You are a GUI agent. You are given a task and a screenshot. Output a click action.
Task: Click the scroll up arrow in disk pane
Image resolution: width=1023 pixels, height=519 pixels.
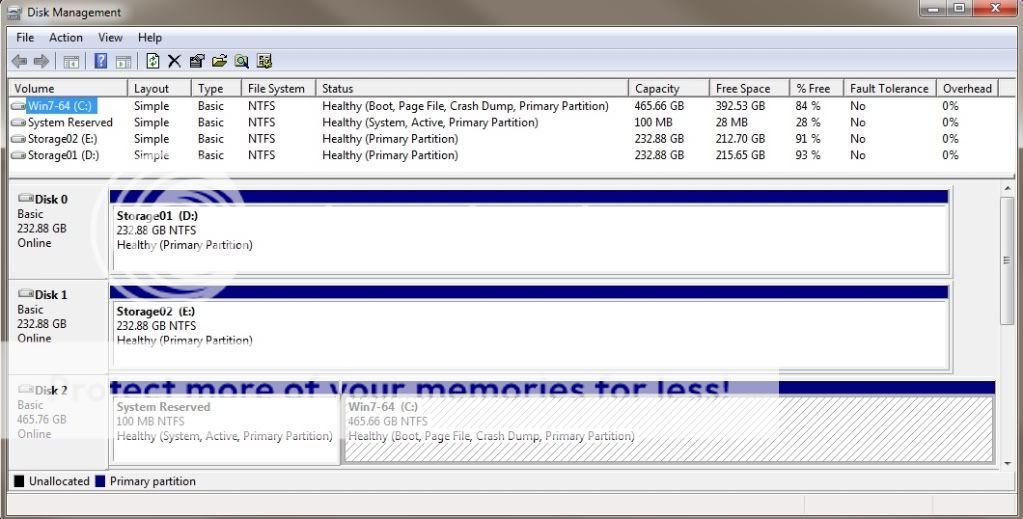point(1007,190)
